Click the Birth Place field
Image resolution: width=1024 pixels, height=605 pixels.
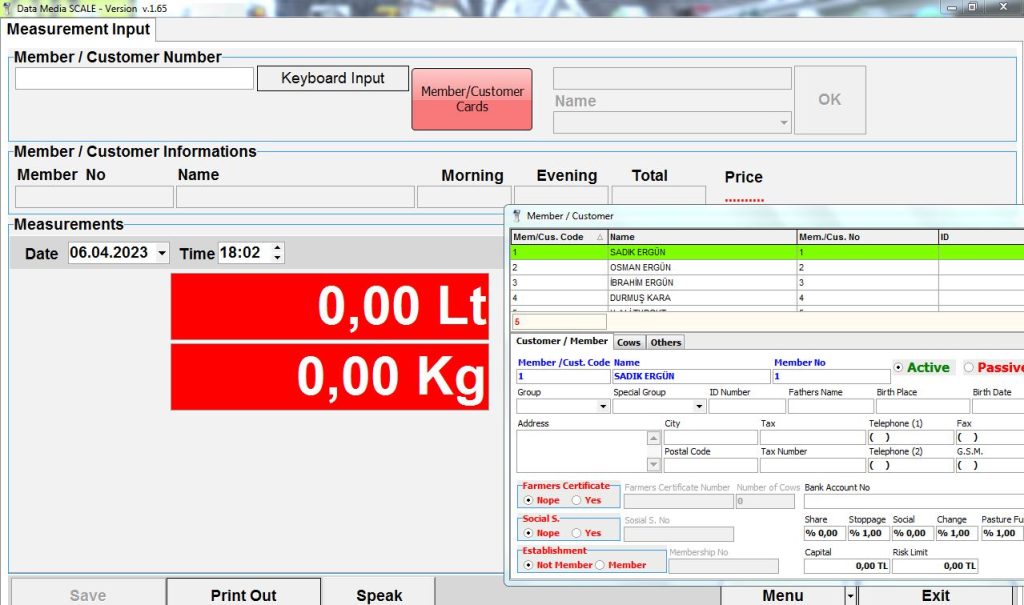point(923,406)
